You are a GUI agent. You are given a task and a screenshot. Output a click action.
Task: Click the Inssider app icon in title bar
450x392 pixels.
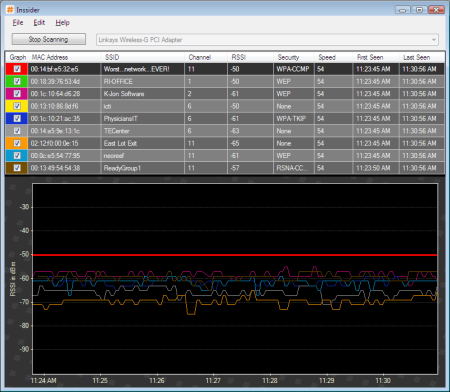(10, 10)
